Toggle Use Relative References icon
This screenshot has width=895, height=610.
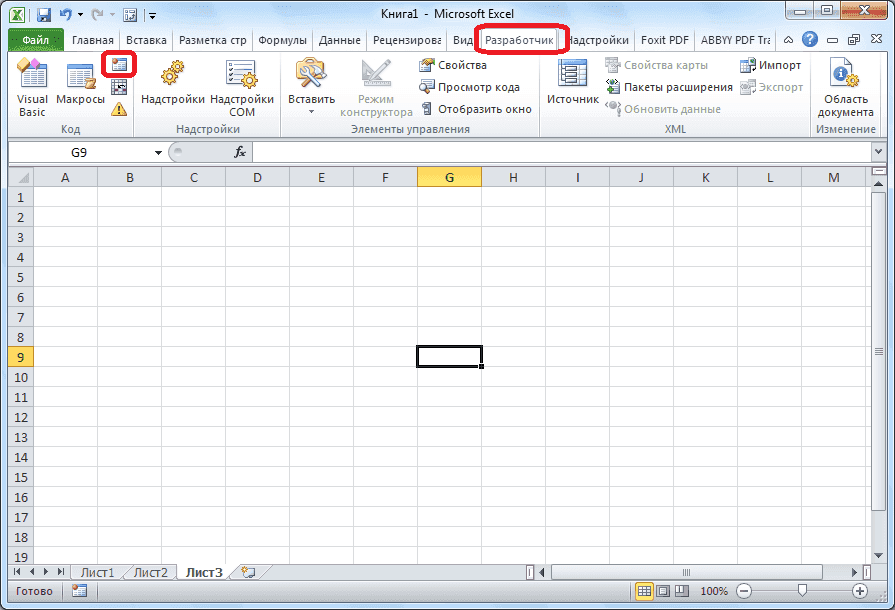(119, 87)
